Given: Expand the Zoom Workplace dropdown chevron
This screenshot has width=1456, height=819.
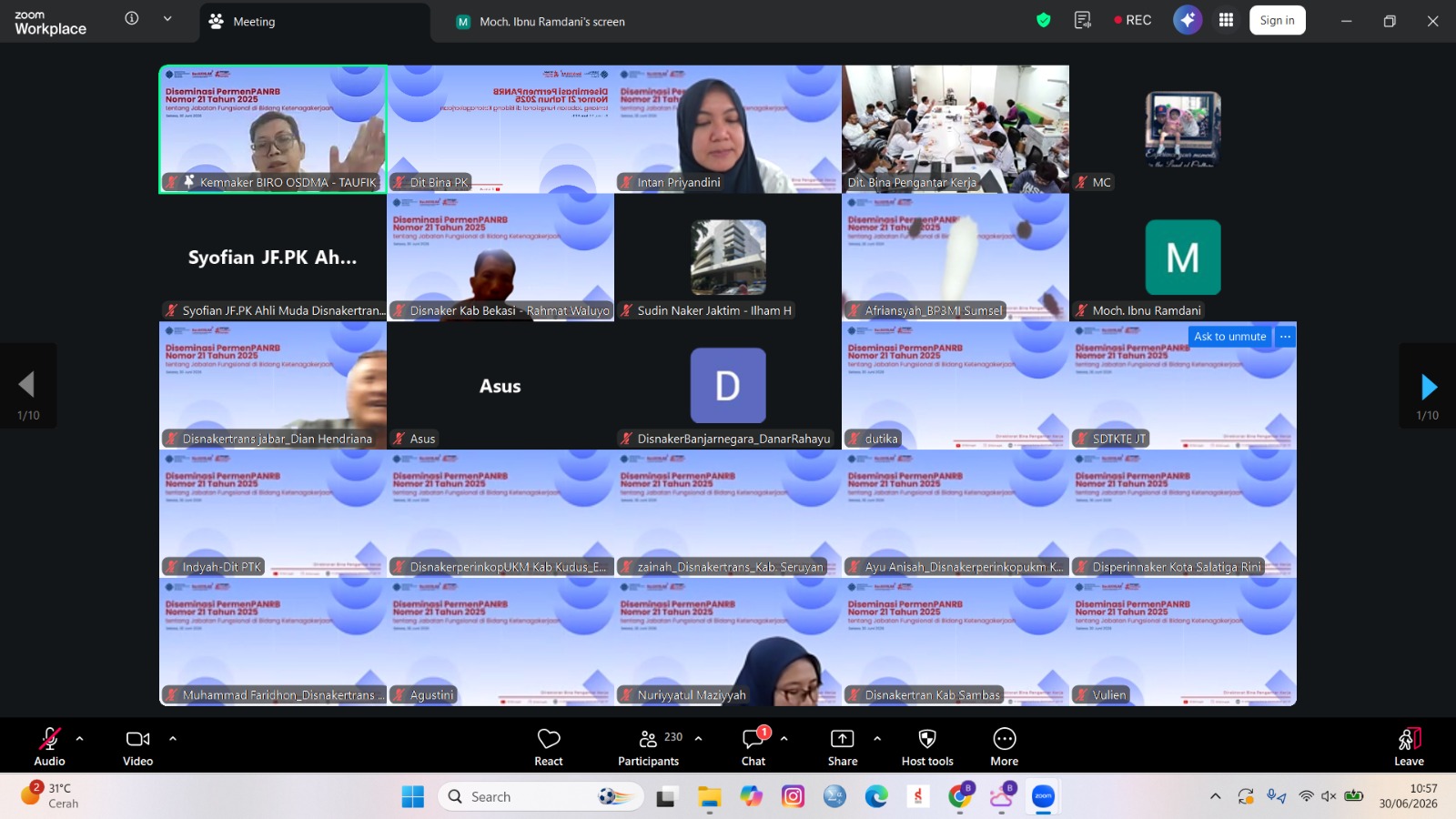Looking at the screenshot, I should pos(167,18).
